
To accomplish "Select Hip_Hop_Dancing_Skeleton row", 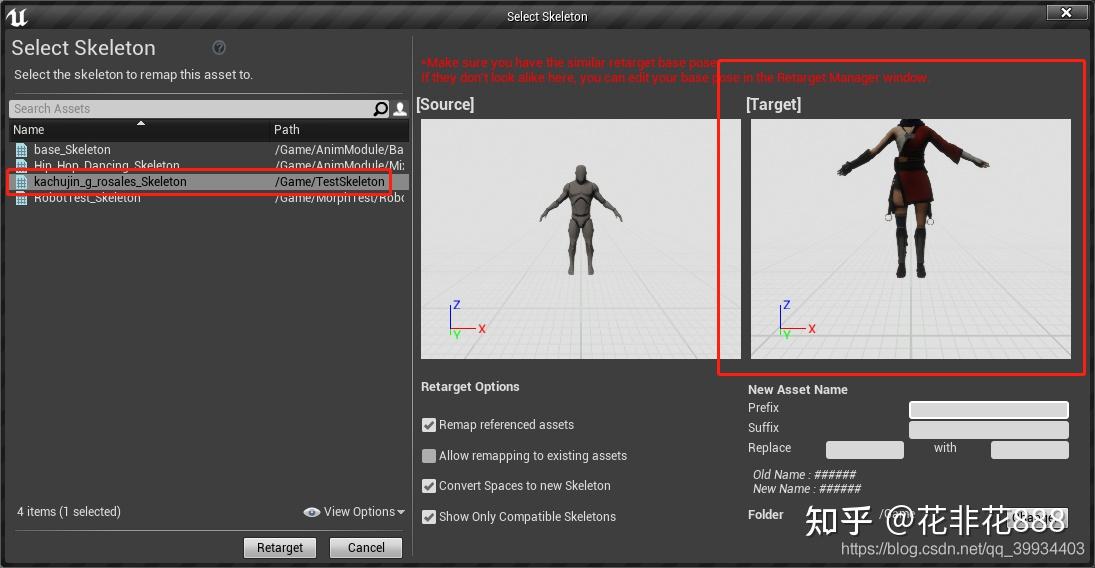I will point(209,166).
